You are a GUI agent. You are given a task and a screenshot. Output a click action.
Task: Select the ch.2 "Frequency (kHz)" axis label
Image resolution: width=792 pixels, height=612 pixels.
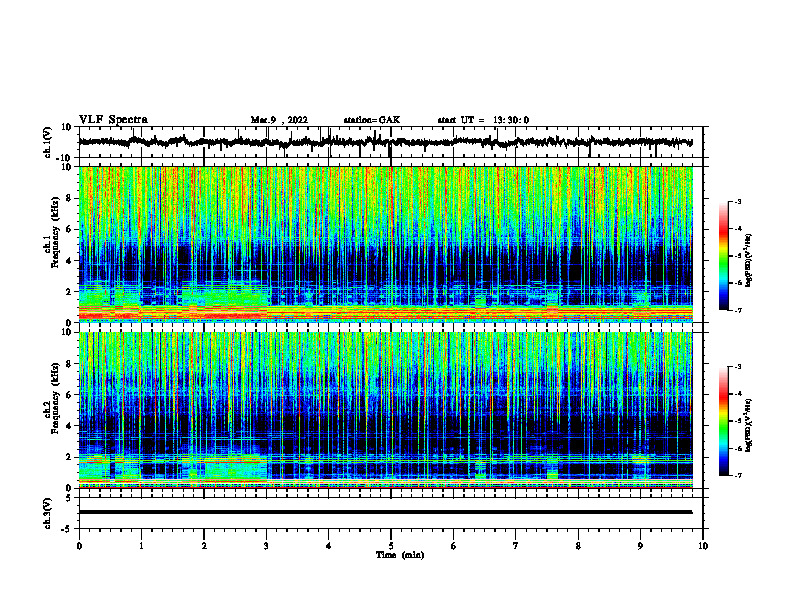[56, 398]
